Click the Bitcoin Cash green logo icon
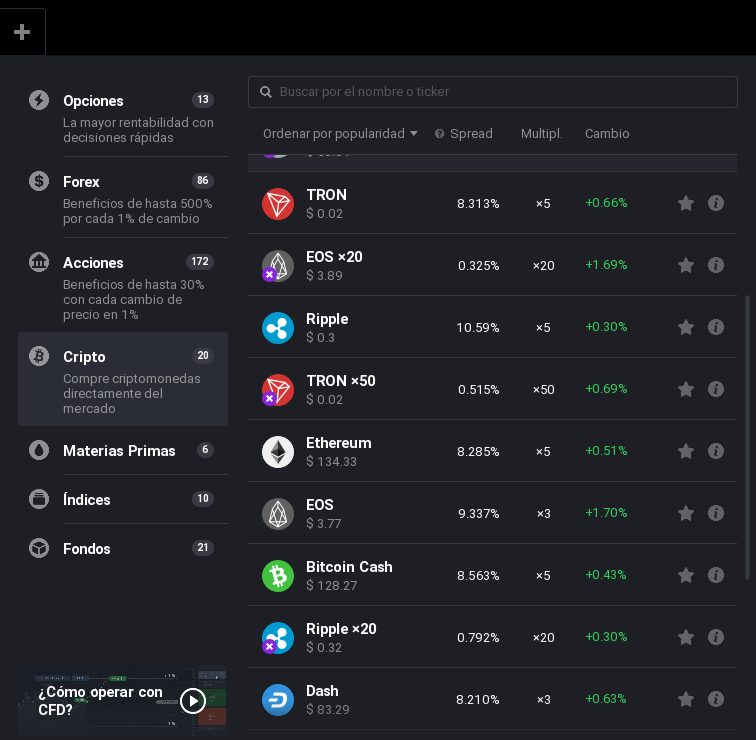 278,576
